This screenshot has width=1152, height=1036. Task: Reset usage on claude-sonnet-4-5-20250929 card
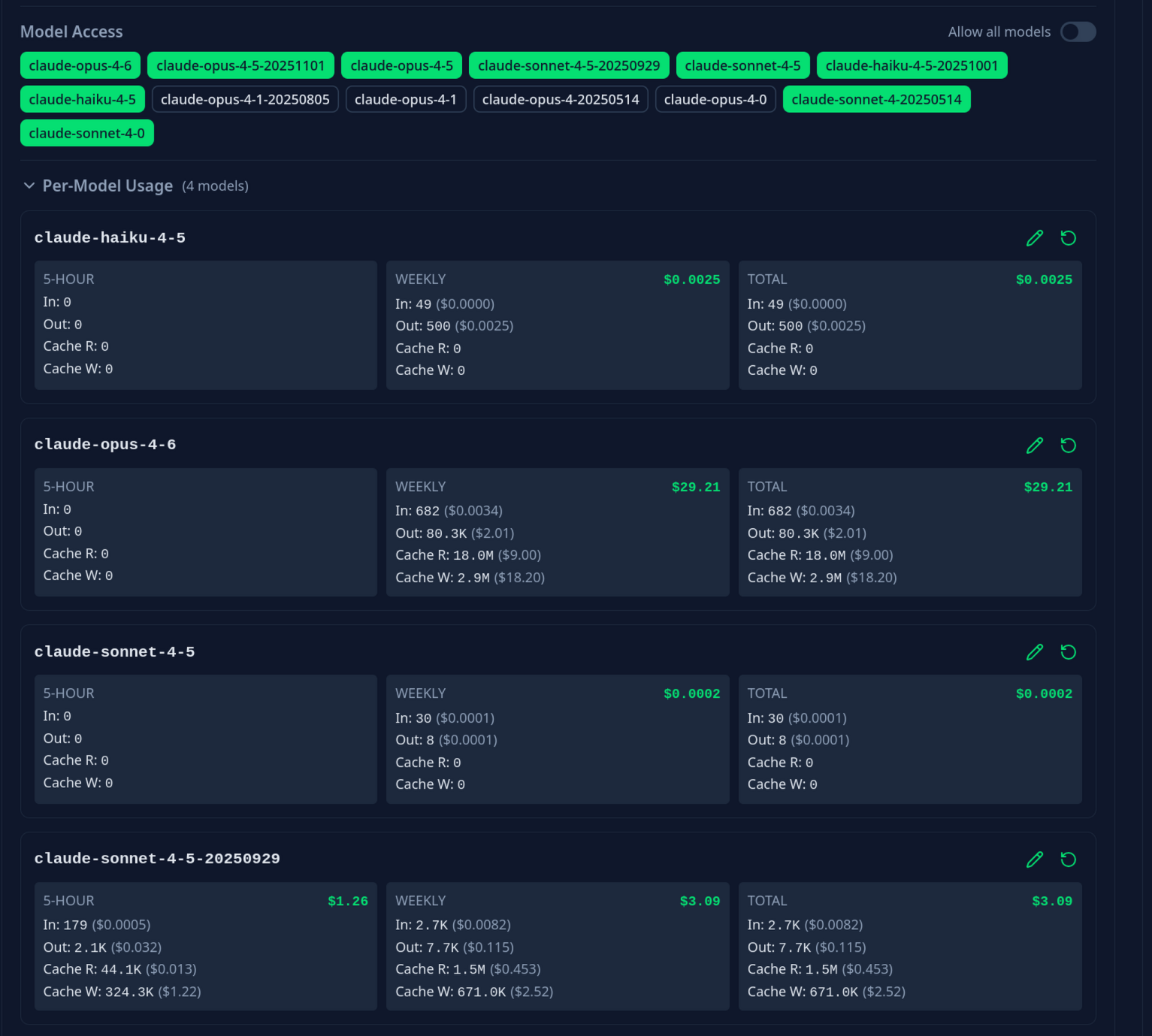[x=1068, y=859]
